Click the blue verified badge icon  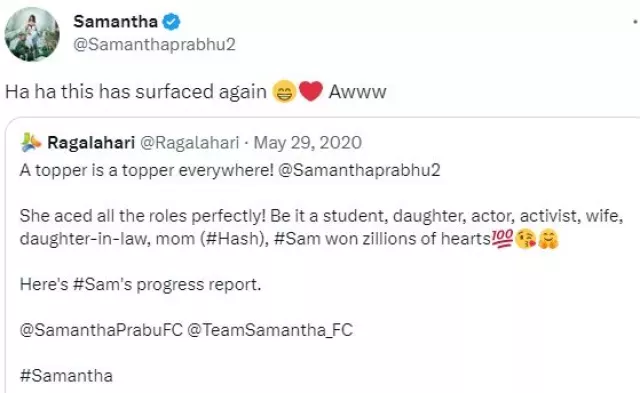click(171, 22)
